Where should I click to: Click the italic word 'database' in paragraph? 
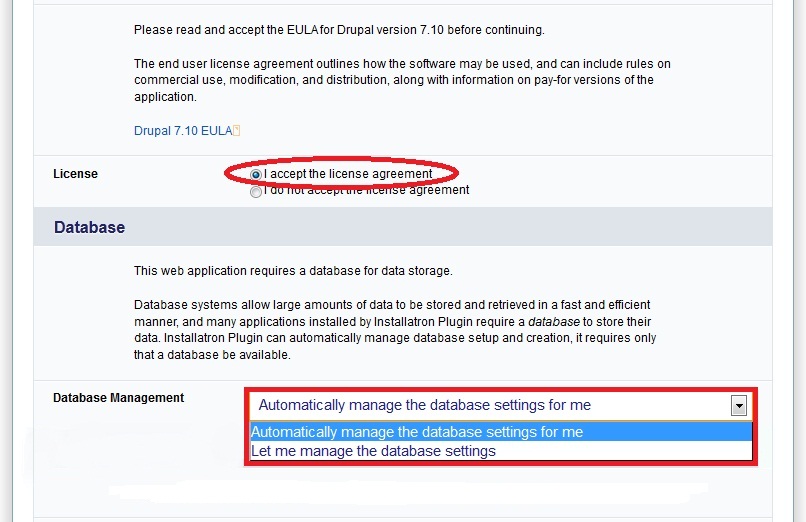(554, 322)
